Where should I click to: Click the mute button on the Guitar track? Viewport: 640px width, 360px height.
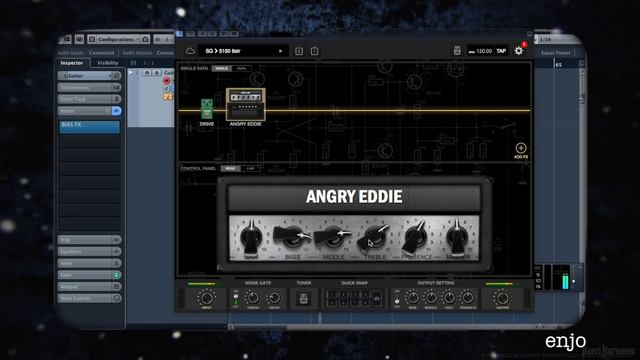click(x=147, y=73)
